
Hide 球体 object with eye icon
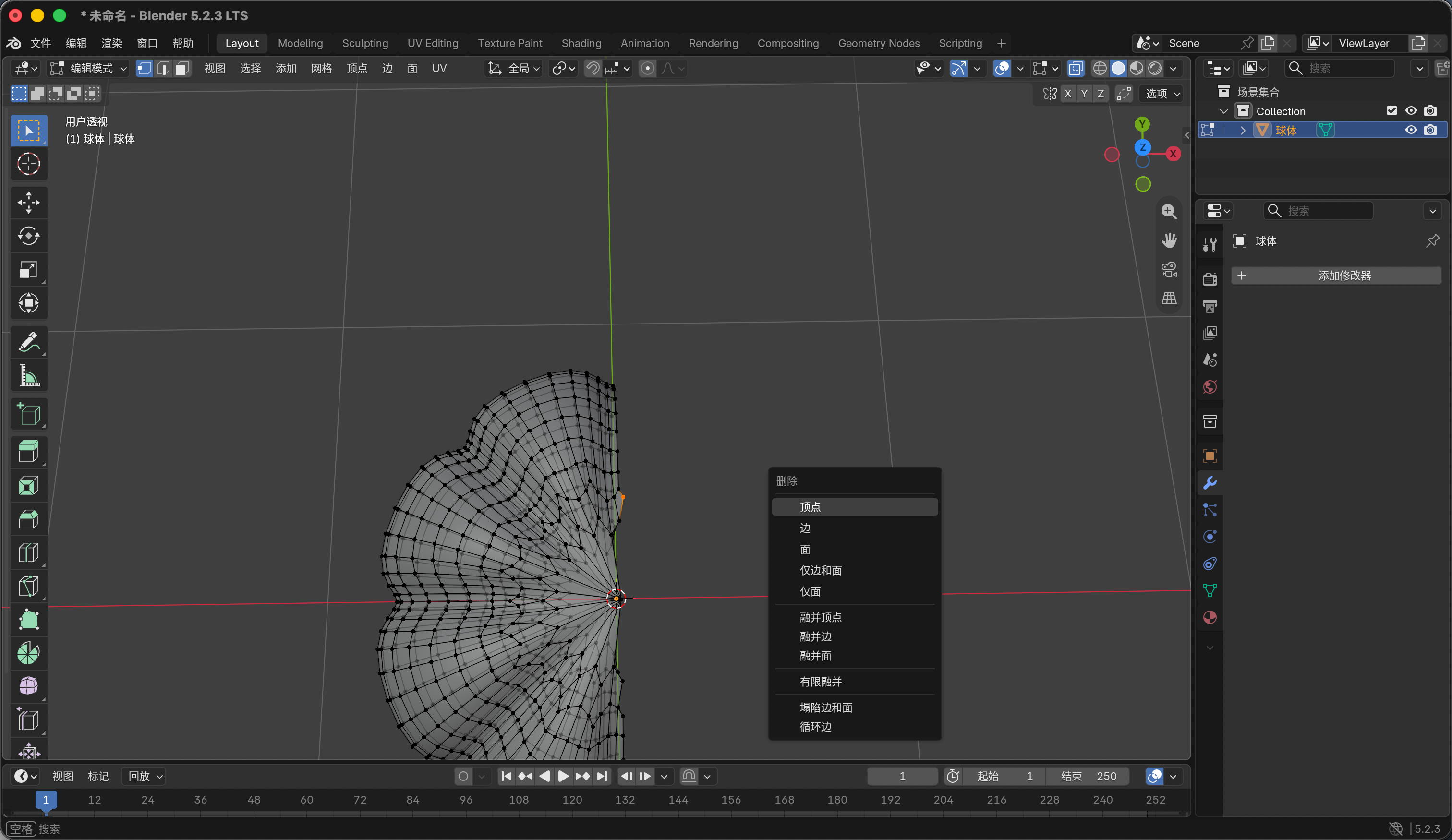[x=1411, y=130]
